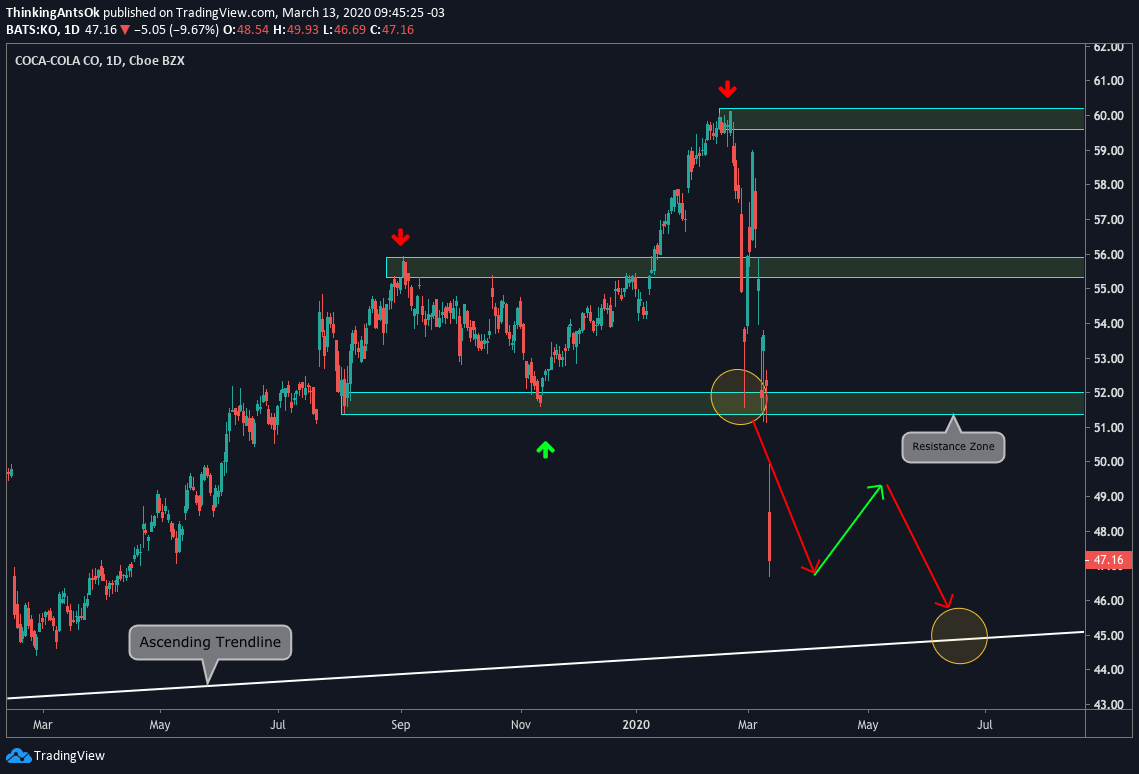
Task: Click the red 47.16 current price tag
Action: [x=1108, y=560]
